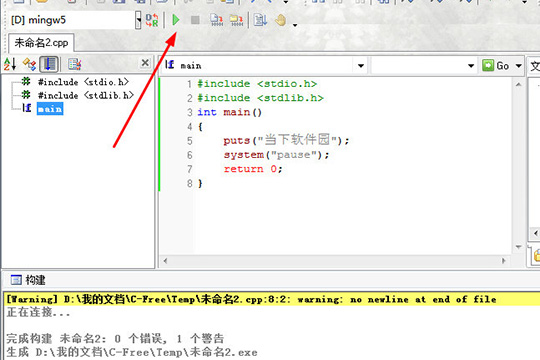Click the sort-by-type symbols icon
This screenshot has width=540, height=360.
point(30,64)
